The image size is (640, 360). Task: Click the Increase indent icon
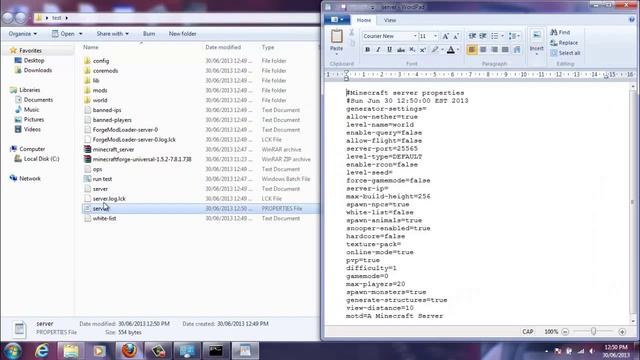click(x=483, y=36)
